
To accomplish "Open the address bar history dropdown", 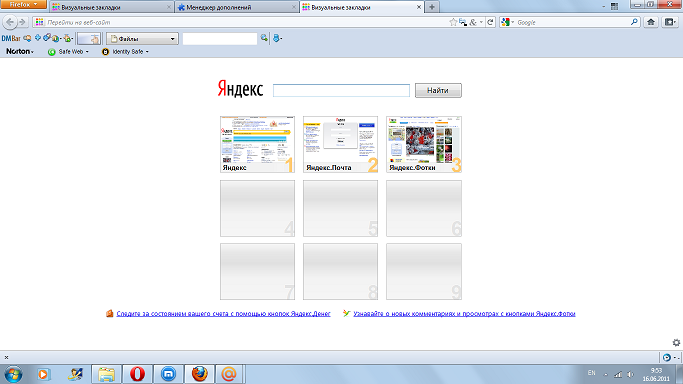I will click(x=481, y=22).
